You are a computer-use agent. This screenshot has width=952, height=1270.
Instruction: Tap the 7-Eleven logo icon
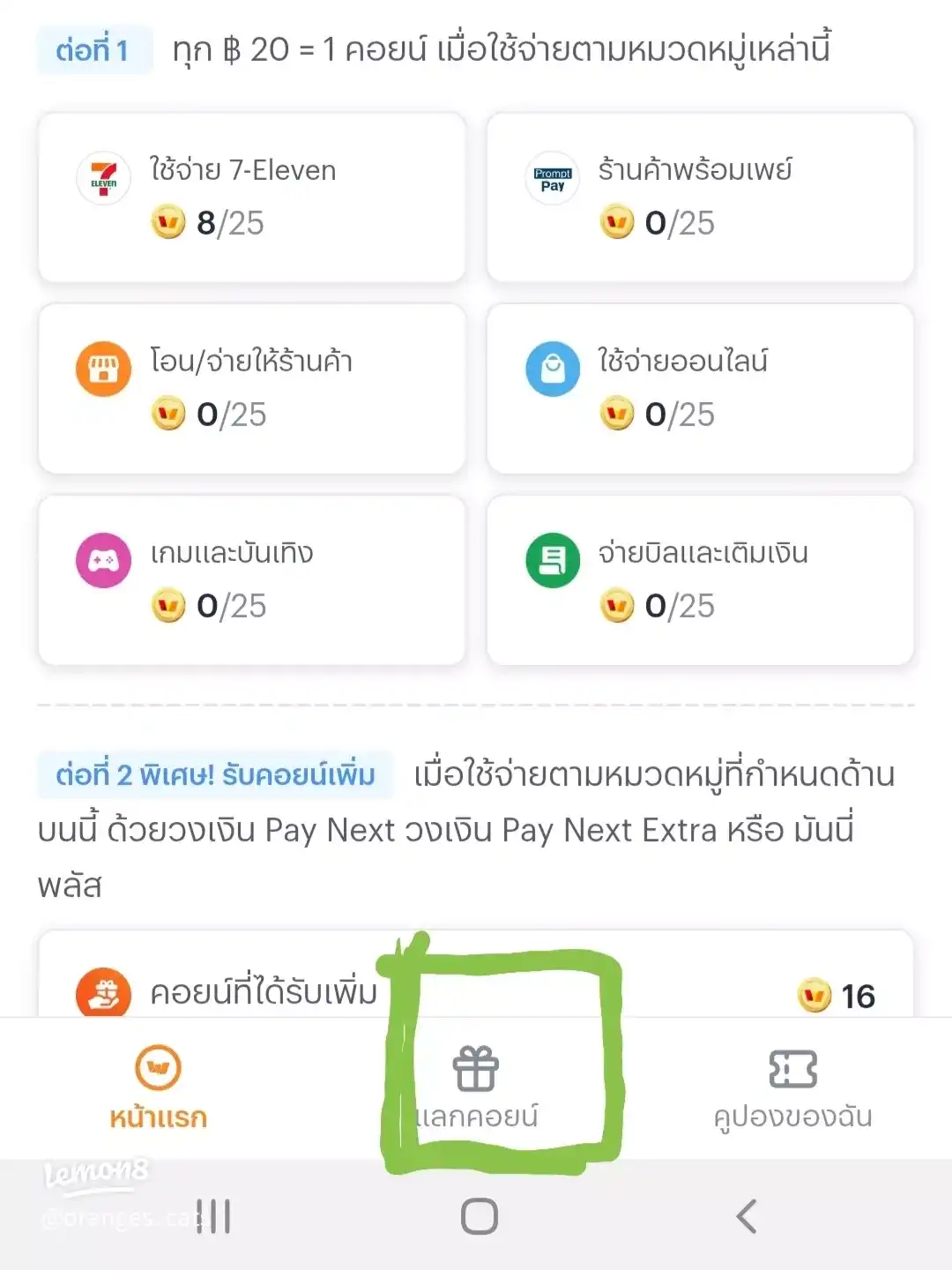coord(104,178)
